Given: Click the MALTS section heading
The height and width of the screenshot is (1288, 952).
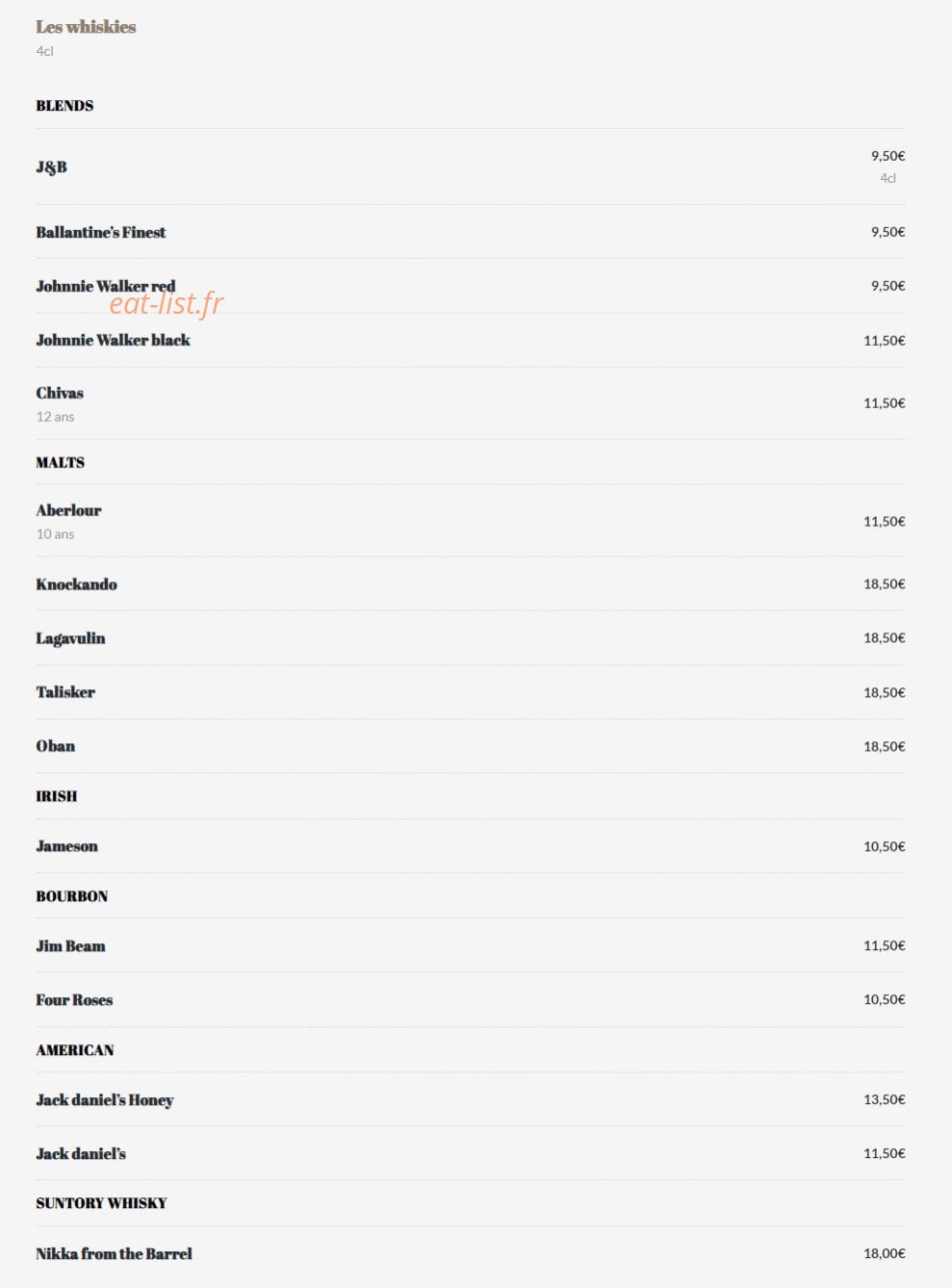Looking at the screenshot, I should click(x=60, y=463).
